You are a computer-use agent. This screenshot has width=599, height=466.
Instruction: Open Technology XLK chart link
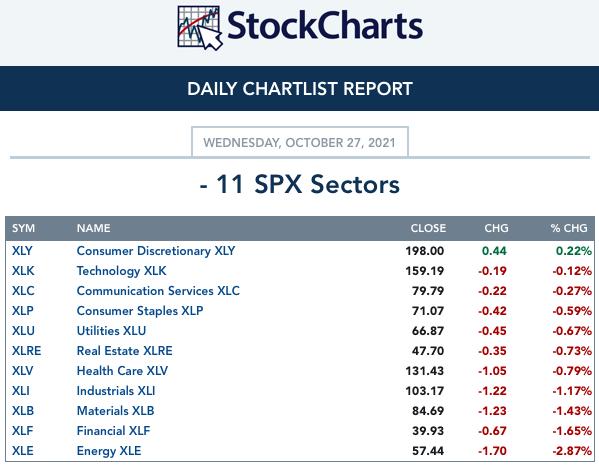click(121, 271)
